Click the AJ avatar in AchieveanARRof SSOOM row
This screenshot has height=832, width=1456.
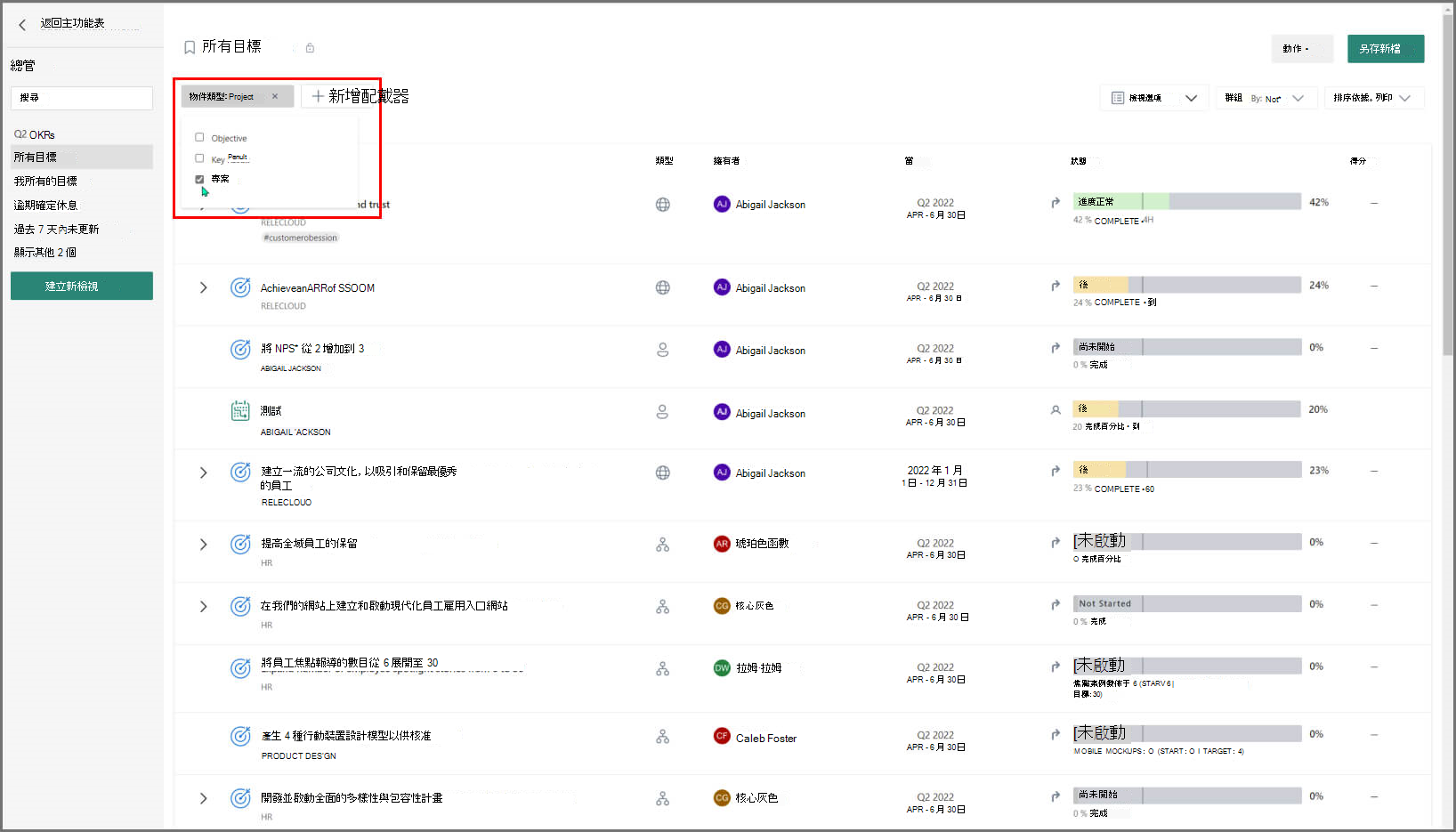coord(722,287)
